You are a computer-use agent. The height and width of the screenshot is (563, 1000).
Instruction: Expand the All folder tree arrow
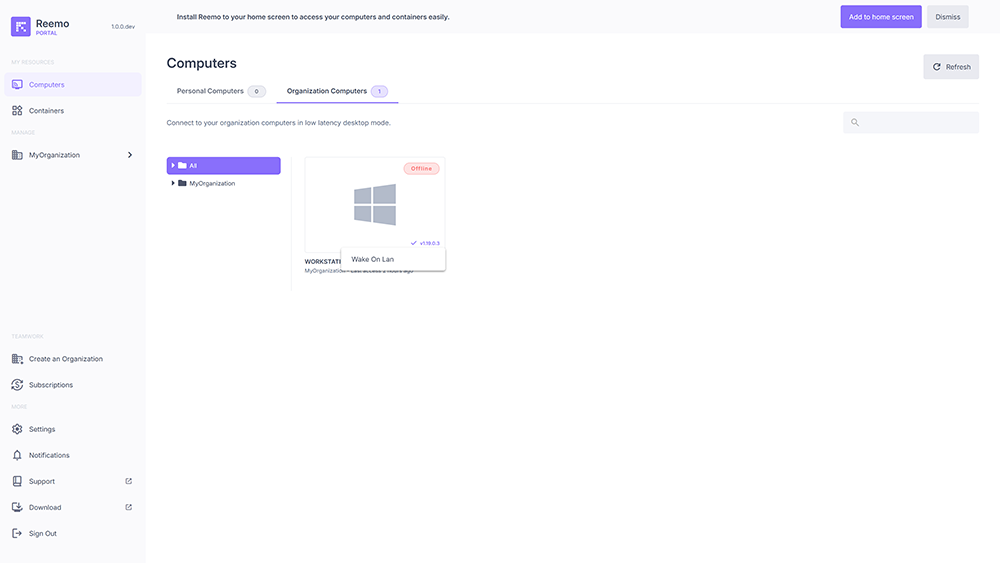173,165
